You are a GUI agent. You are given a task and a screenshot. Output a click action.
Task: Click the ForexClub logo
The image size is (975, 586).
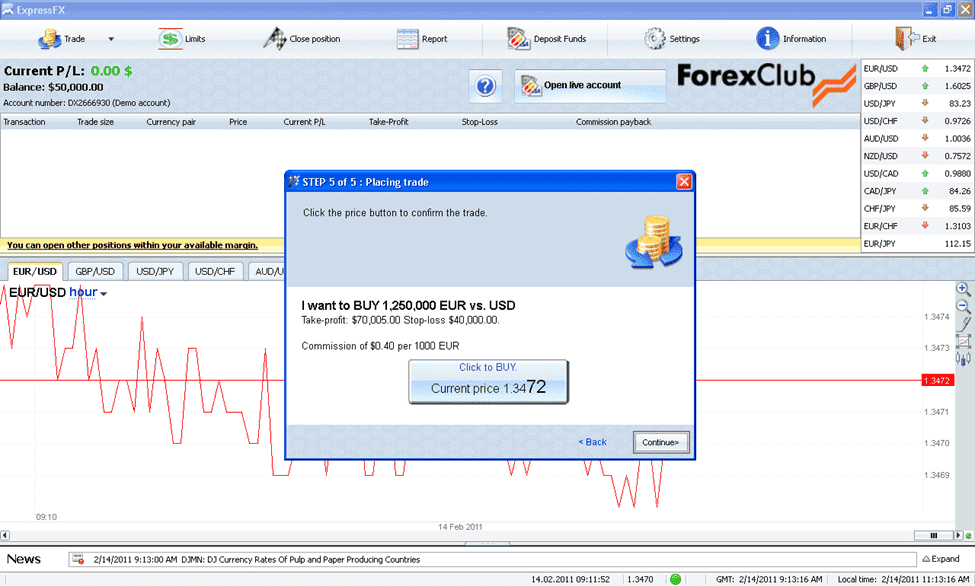pos(766,84)
